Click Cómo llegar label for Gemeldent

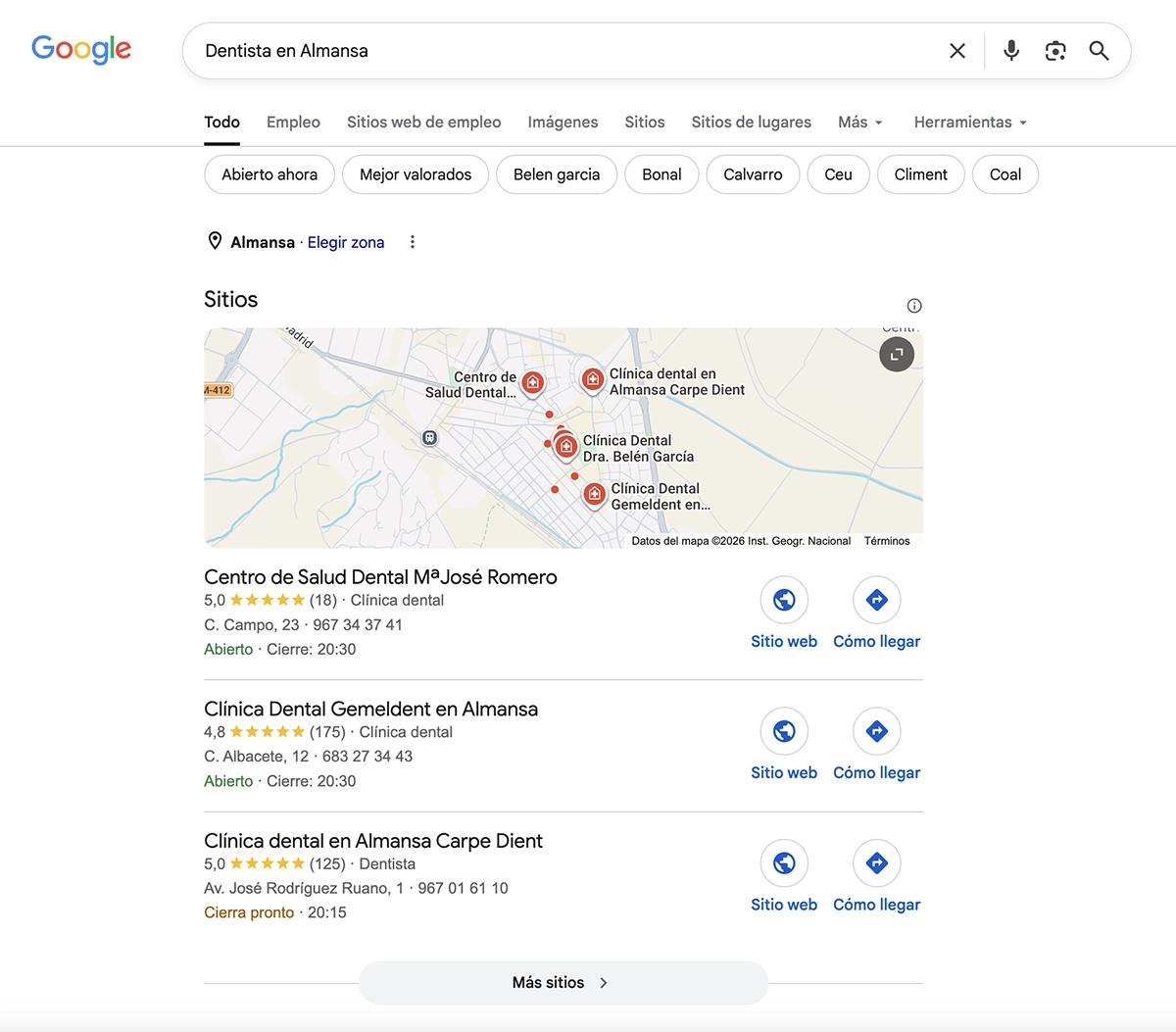pos(877,772)
